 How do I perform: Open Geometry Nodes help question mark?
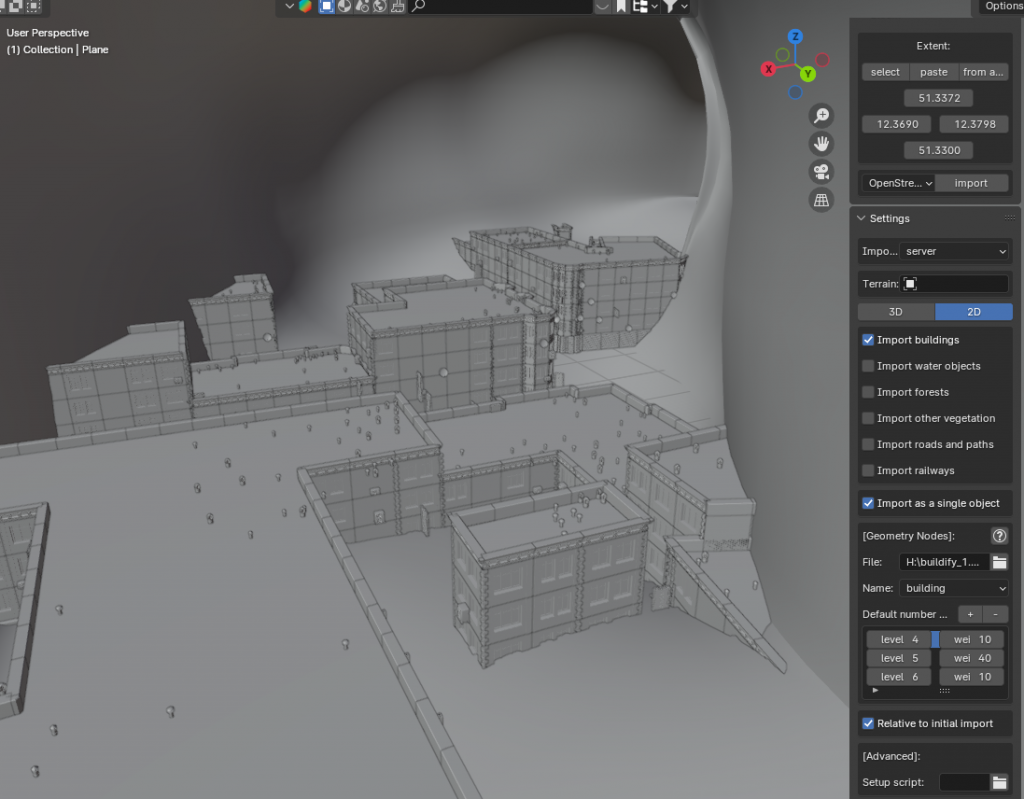[x=998, y=535]
